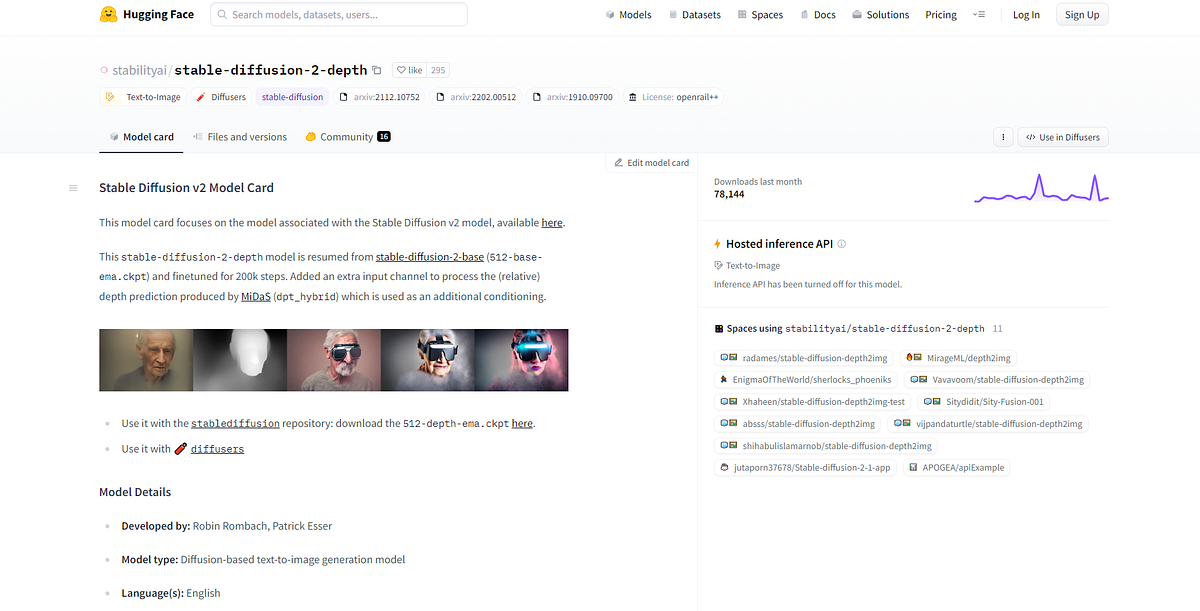
Task: Open the stable-diffusion-2-base link
Action: tap(429, 257)
